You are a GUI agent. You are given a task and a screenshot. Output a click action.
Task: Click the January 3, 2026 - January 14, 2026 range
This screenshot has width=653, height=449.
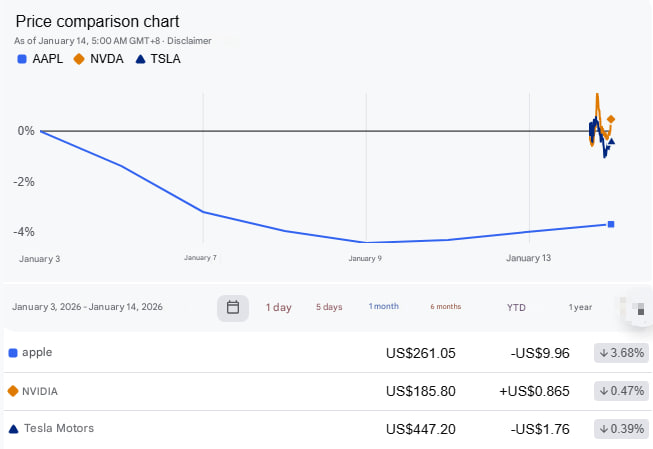coord(87,307)
